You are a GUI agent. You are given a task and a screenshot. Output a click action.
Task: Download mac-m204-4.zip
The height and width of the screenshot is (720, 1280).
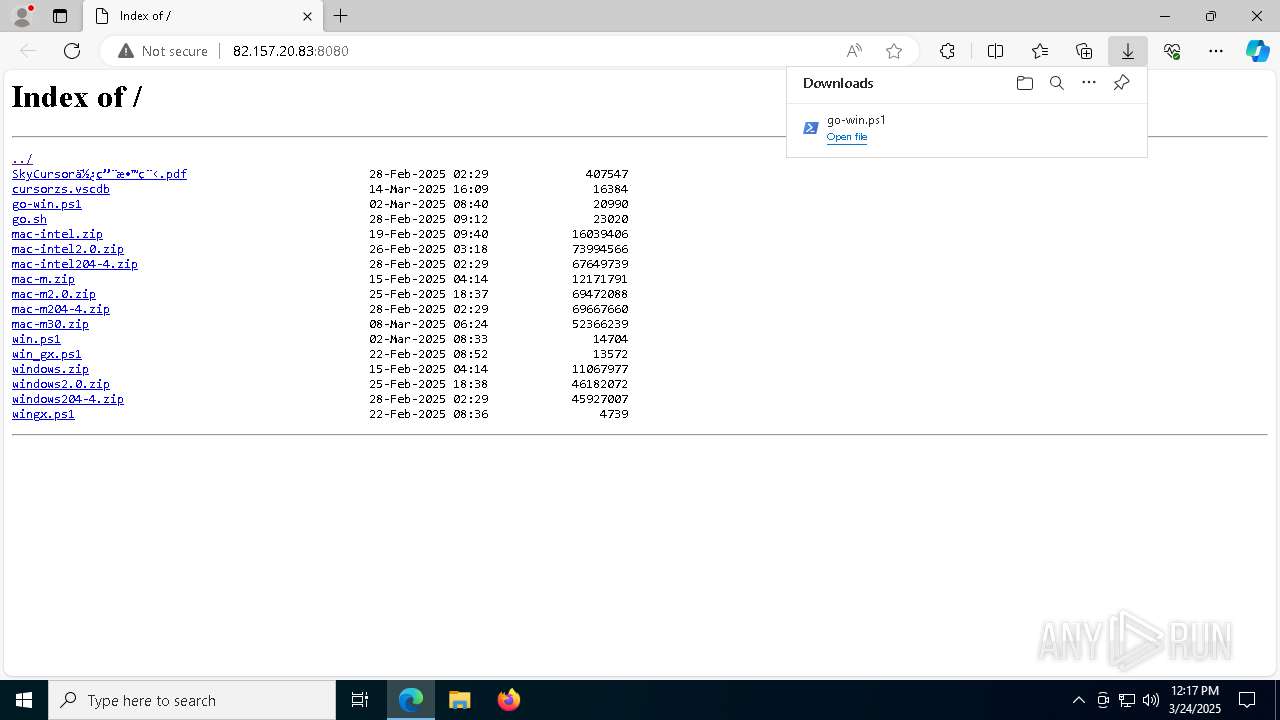pyautogui.click(x=61, y=309)
